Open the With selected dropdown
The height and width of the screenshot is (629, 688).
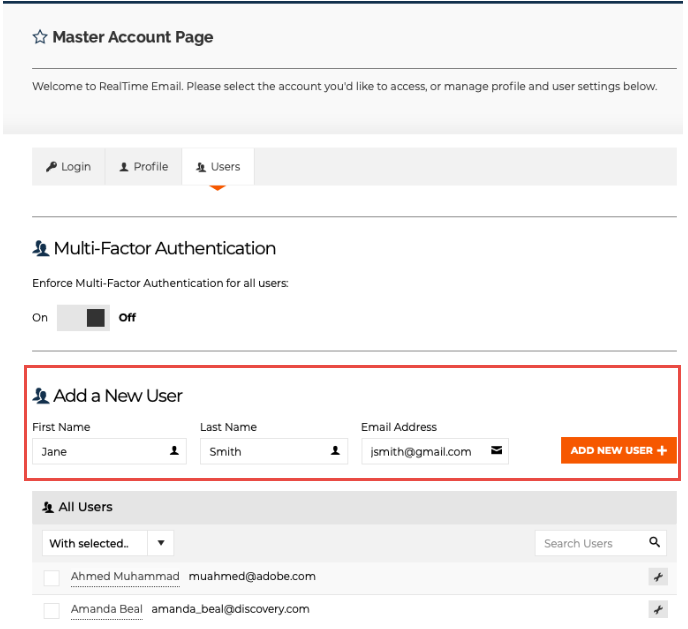[107, 543]
